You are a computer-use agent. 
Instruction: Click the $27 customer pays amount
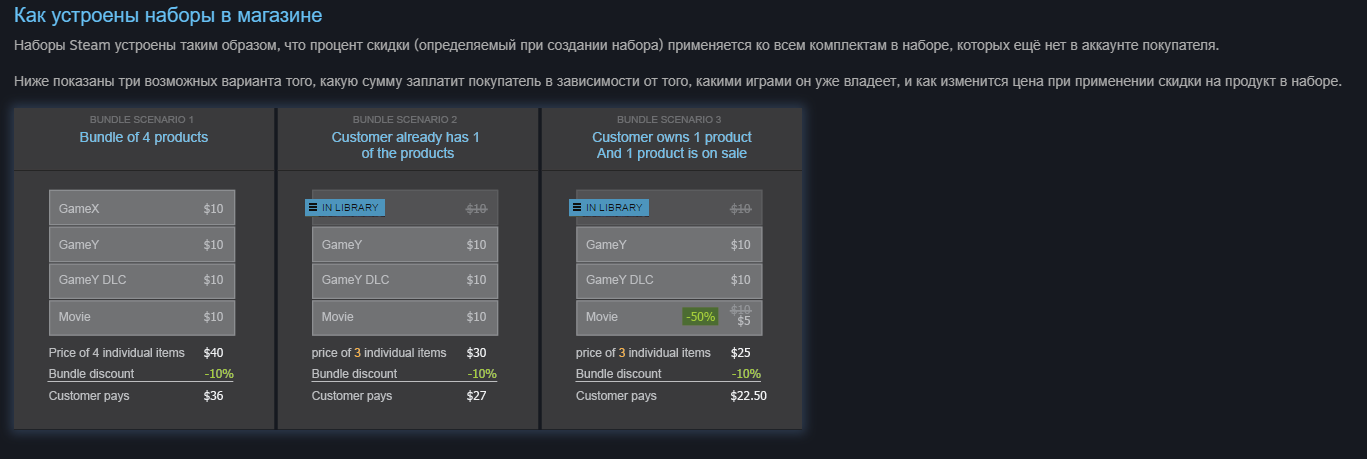click(476, 396)
